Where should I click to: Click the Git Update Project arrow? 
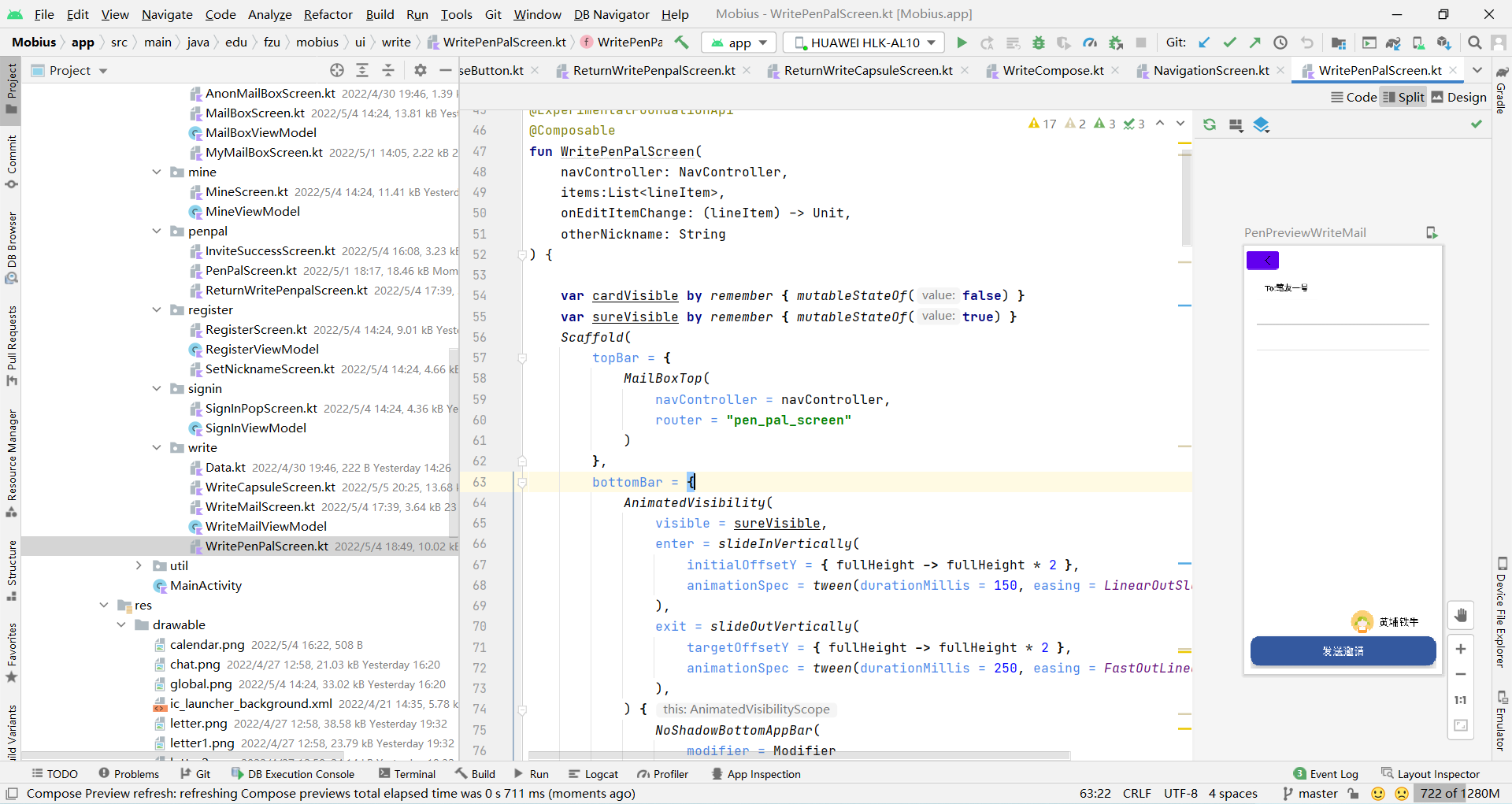(x=1204, y=43)
